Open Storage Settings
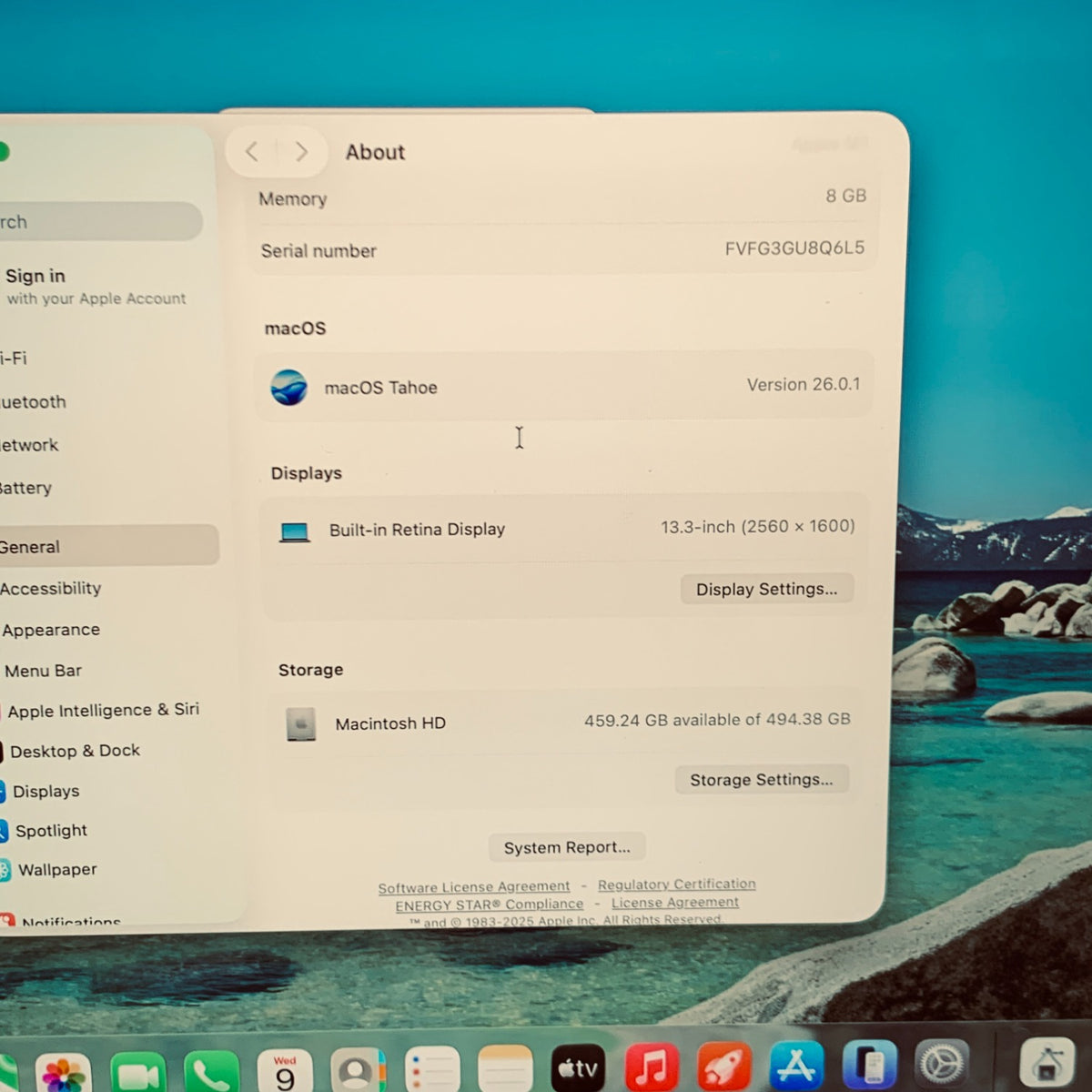 click(761, 780)
